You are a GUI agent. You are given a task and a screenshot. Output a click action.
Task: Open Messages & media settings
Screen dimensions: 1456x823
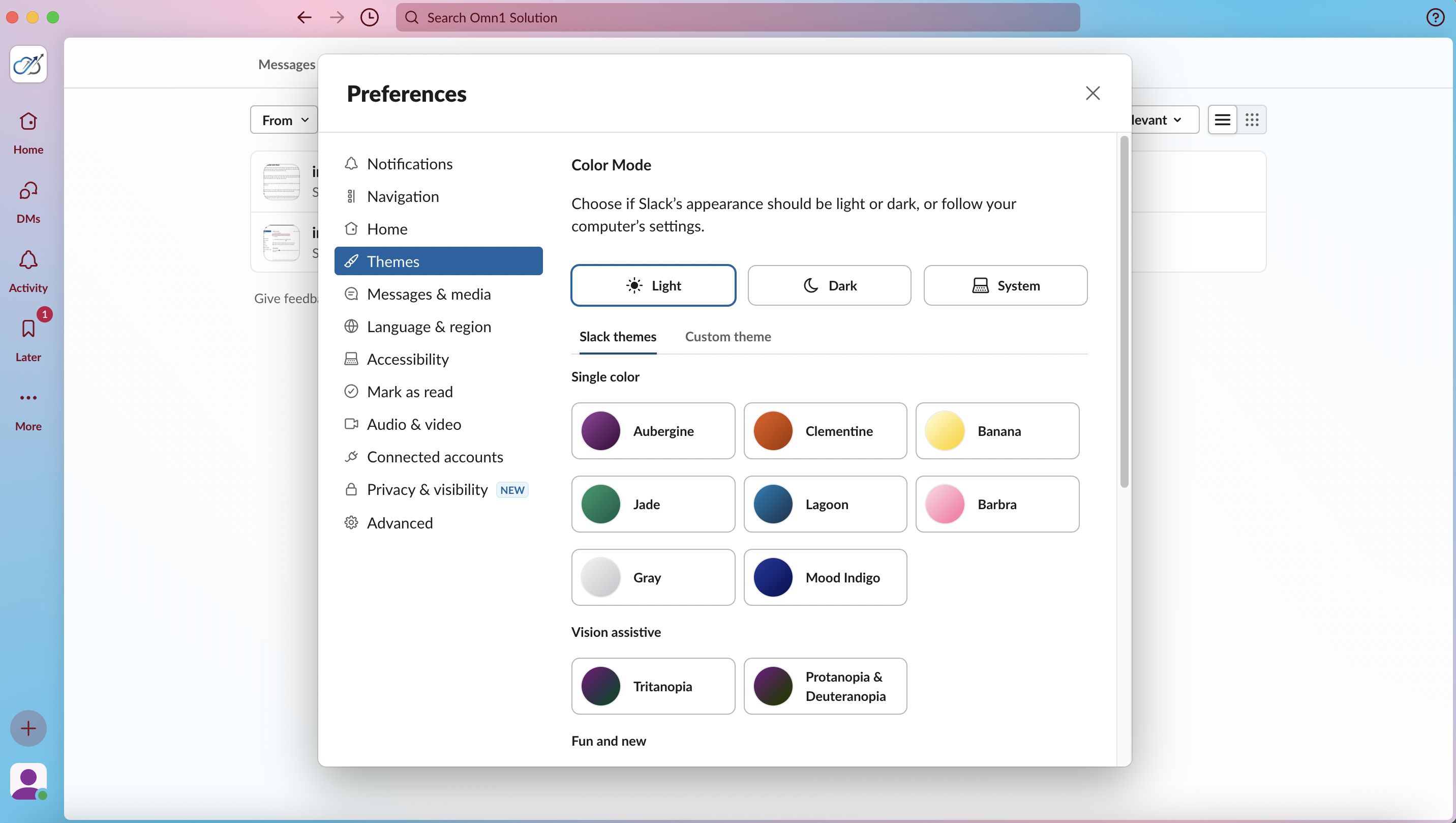(x=429, y=294)
